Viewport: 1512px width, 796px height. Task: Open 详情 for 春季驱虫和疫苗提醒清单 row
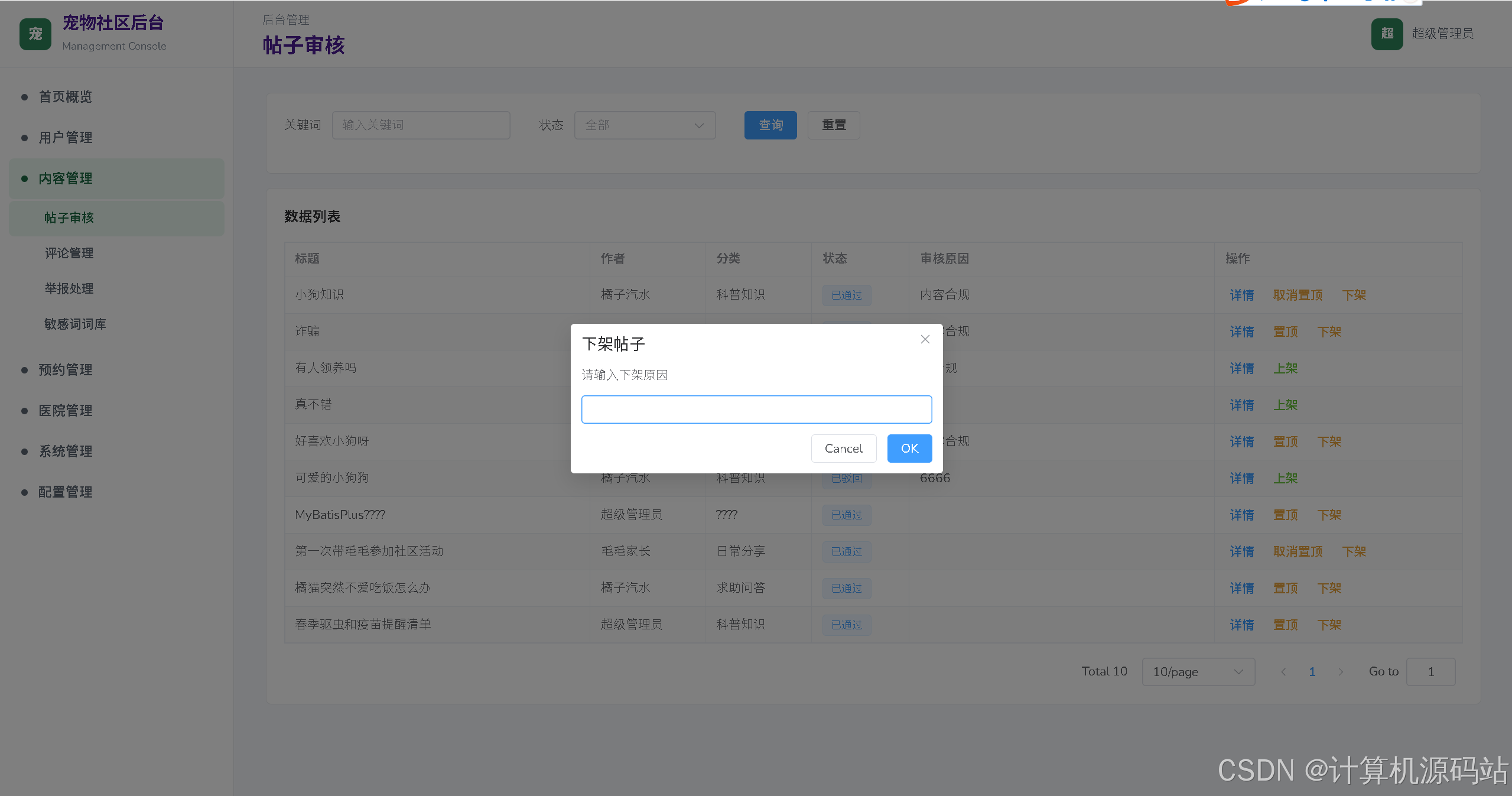tap(1241, 625)
